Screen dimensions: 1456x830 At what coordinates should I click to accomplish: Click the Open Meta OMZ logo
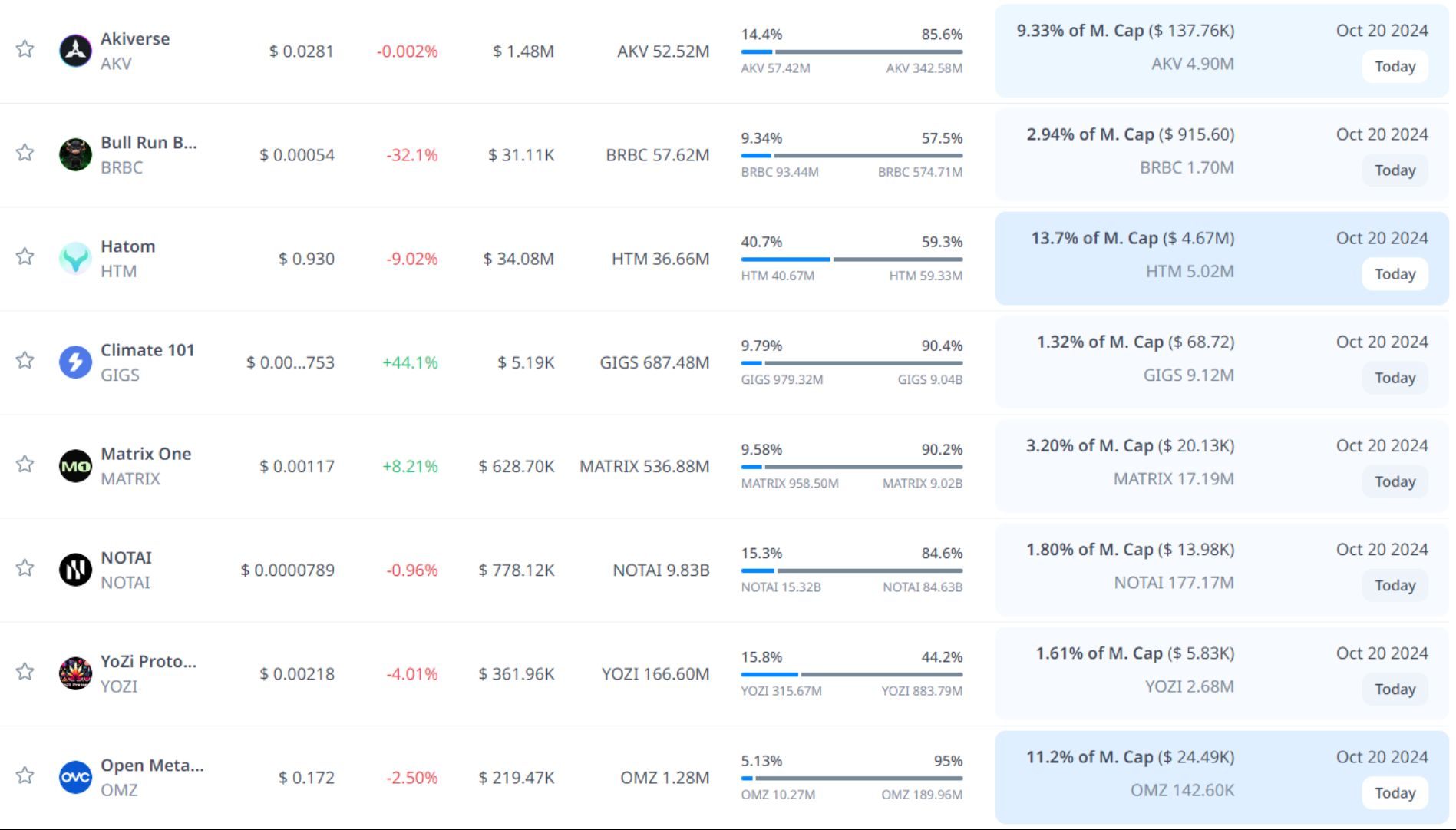coord(75,777)
